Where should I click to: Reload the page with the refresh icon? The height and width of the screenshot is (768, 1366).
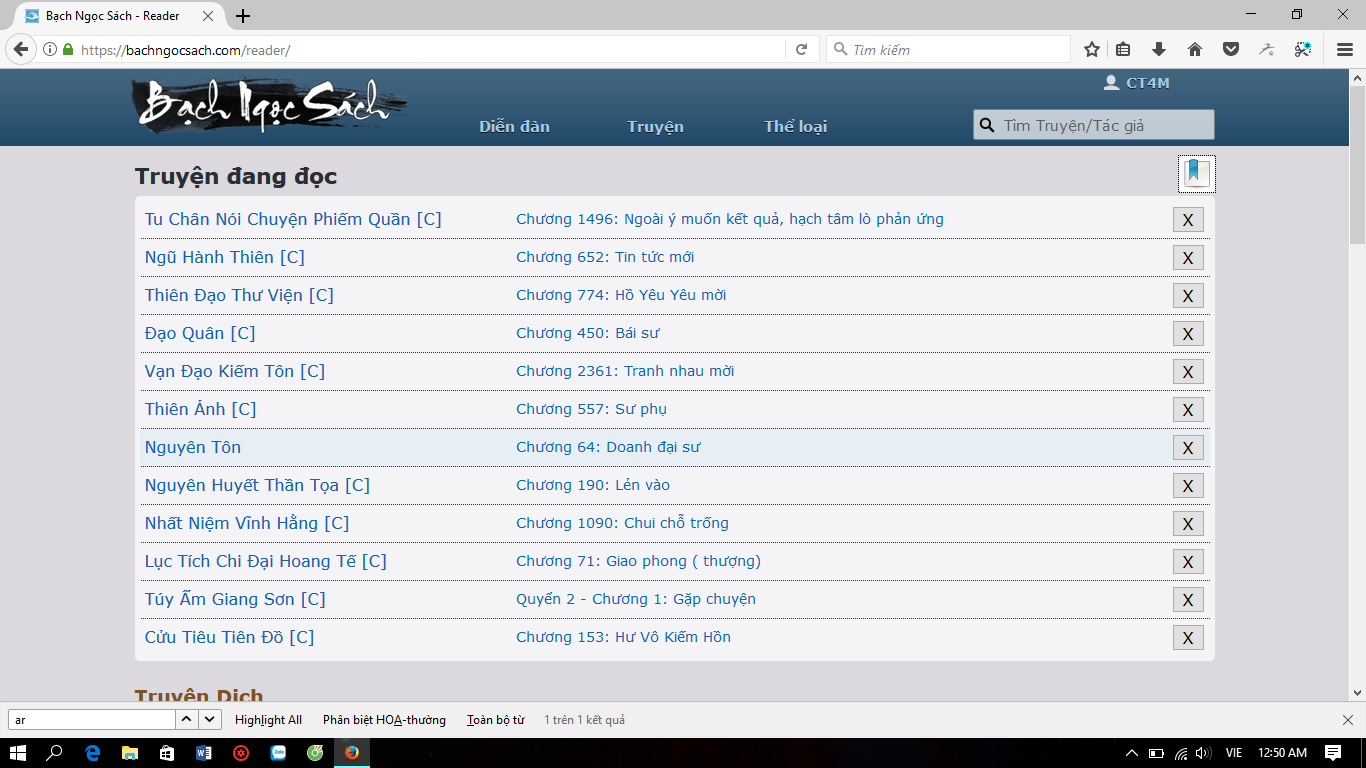[x=801, y=50]
